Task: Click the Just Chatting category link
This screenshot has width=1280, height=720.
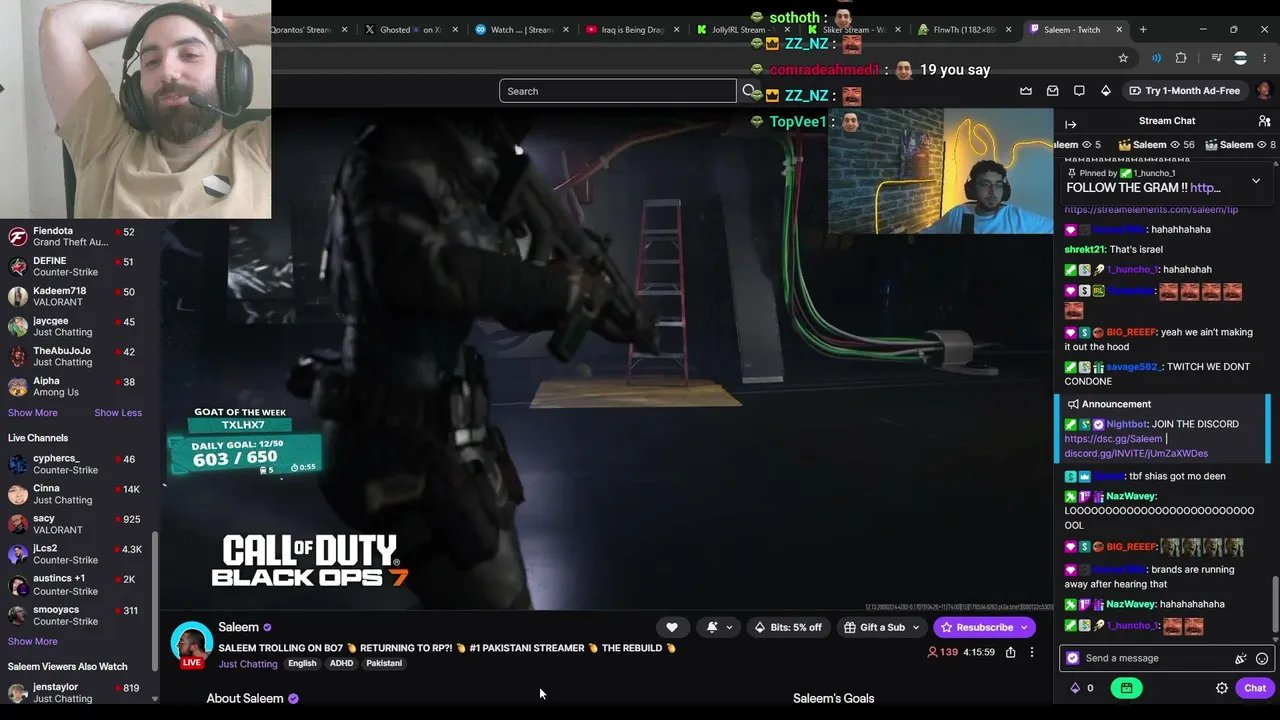Action: coord(248,664)
